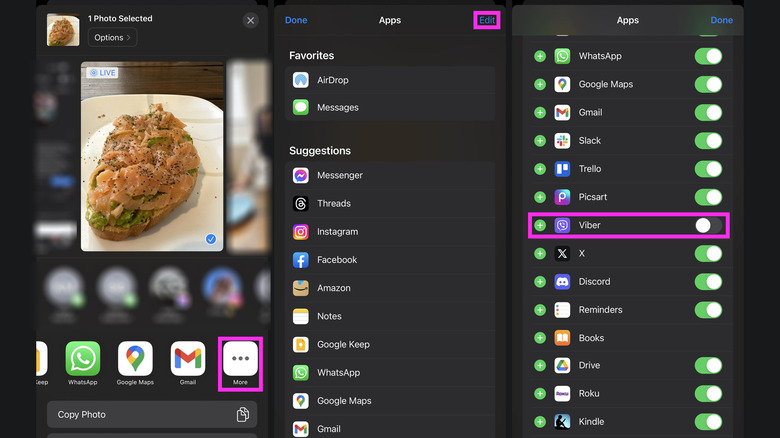
Task: Choose Amazon from Suggestions
Action: [390, 288]
